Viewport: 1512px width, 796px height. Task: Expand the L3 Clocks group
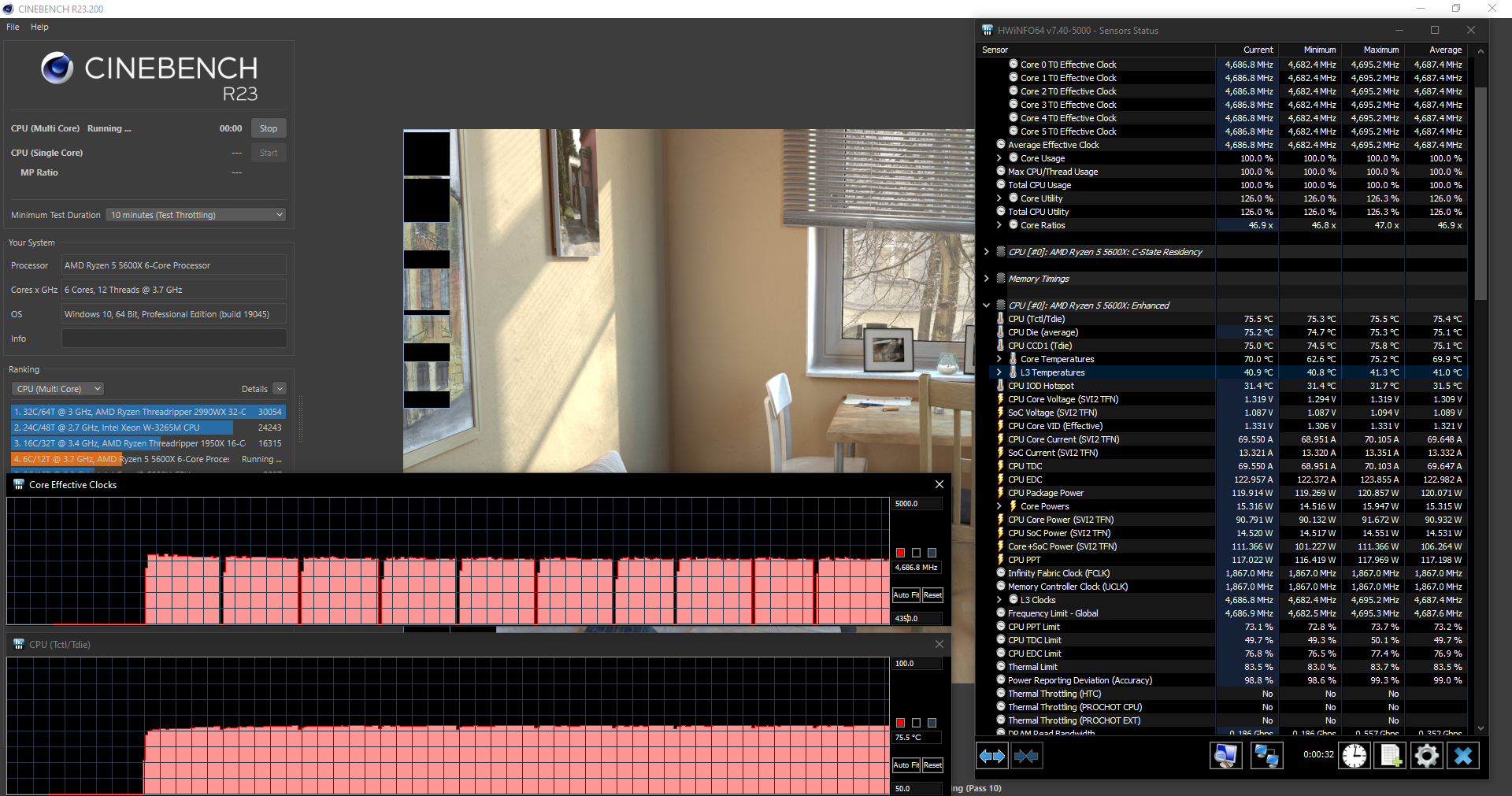[999, 600]
